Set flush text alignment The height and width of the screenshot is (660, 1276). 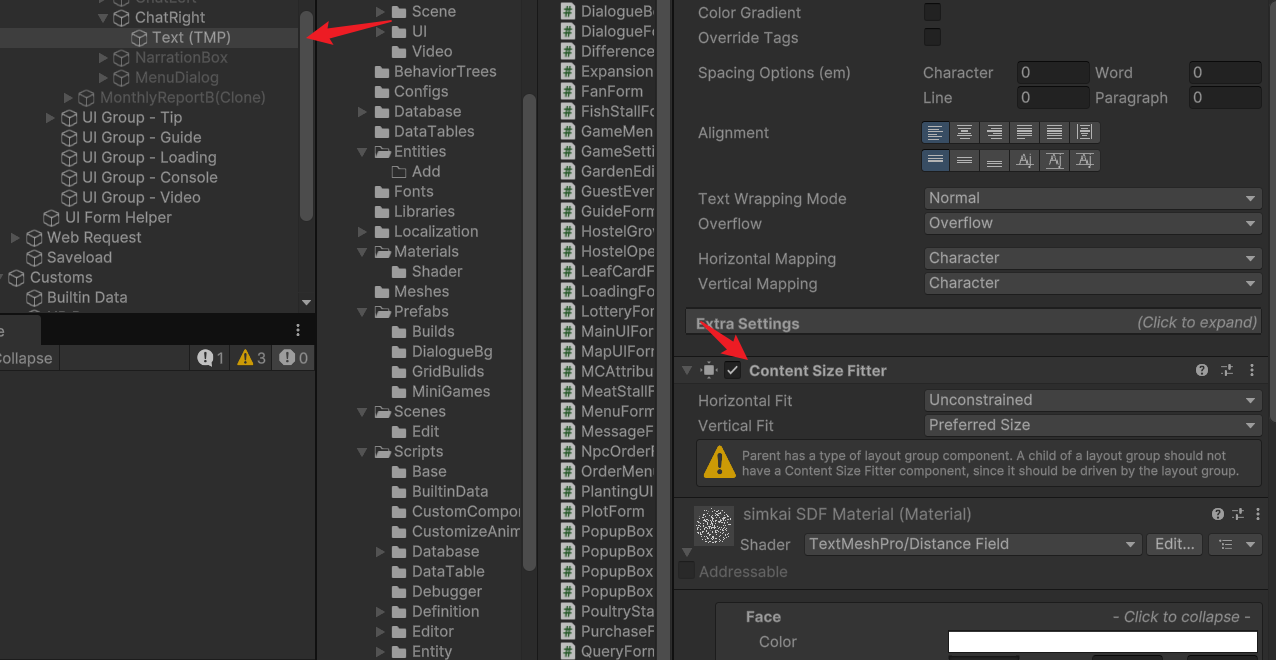click(x=1055, y=132)
